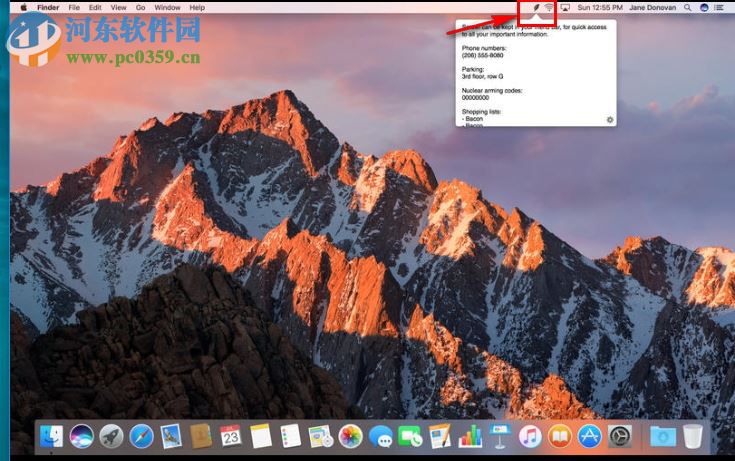Click the feather note icon in menu bar

point(536,8)
